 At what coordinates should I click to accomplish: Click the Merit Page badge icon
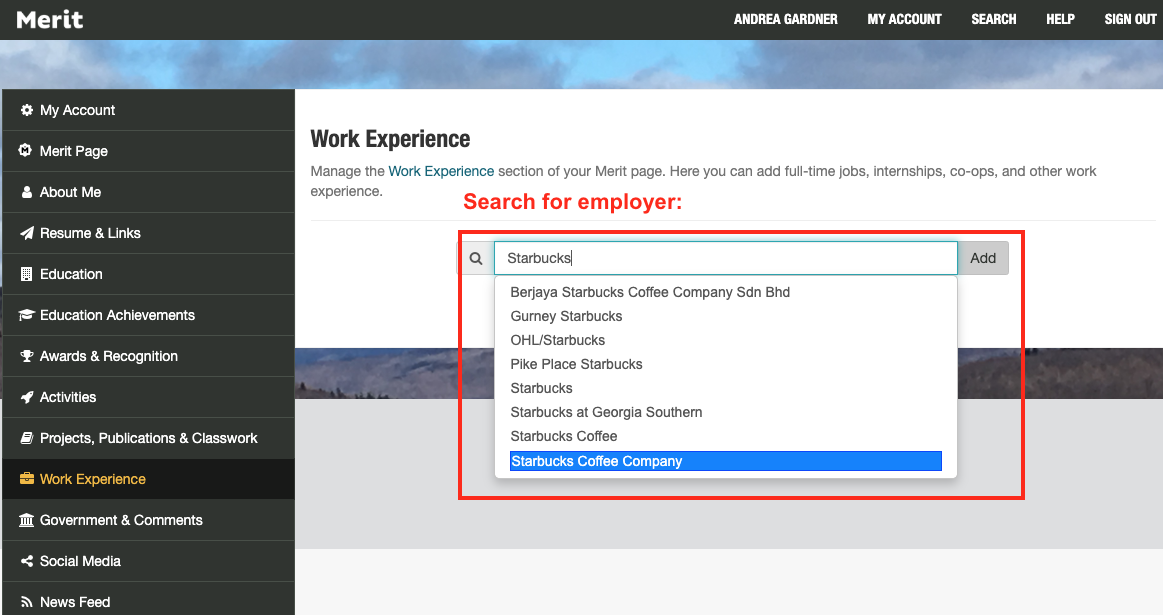tap(25, 150)
